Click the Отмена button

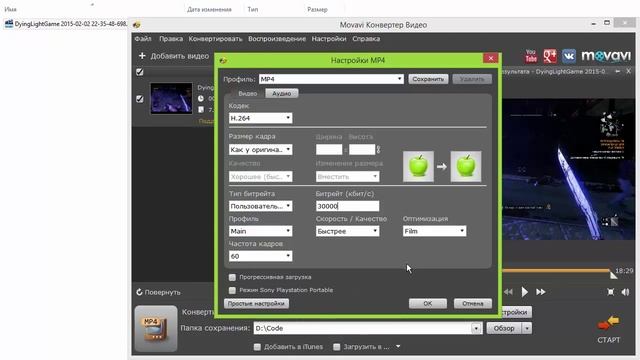(x=473, y=304)
